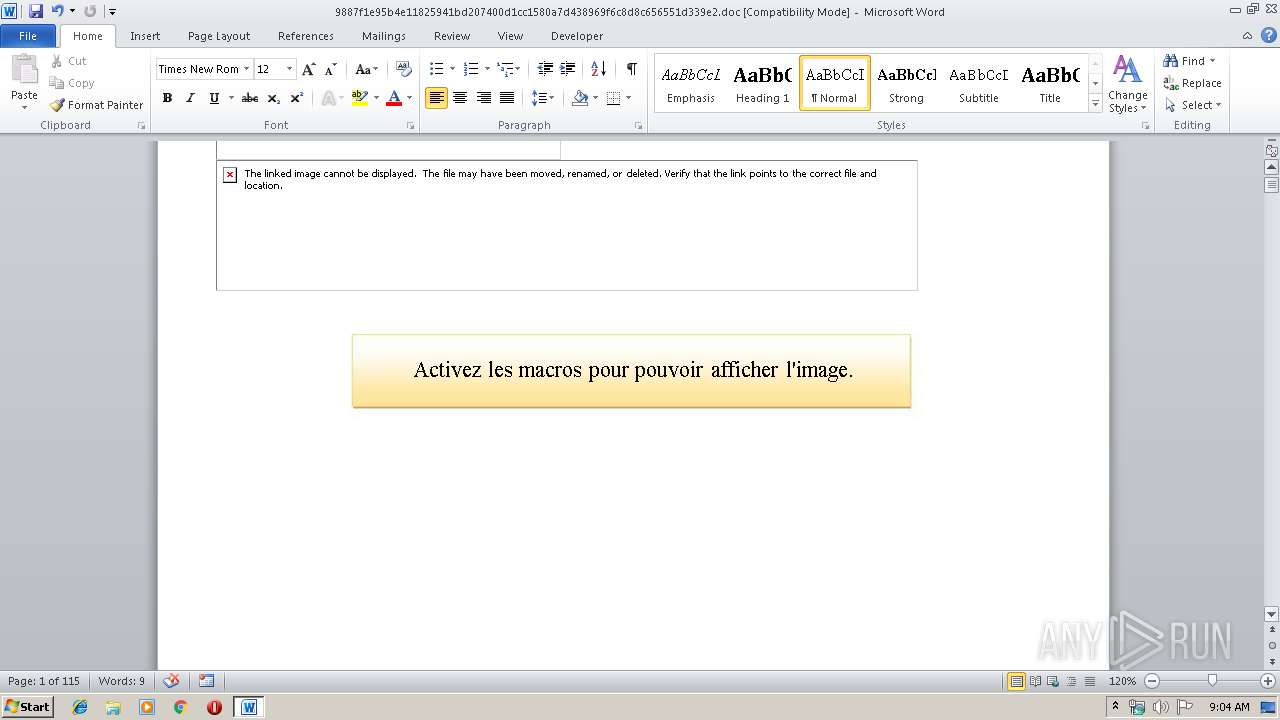Click Format Painter
Screen dimensions: 1280x720
point(96,105)
